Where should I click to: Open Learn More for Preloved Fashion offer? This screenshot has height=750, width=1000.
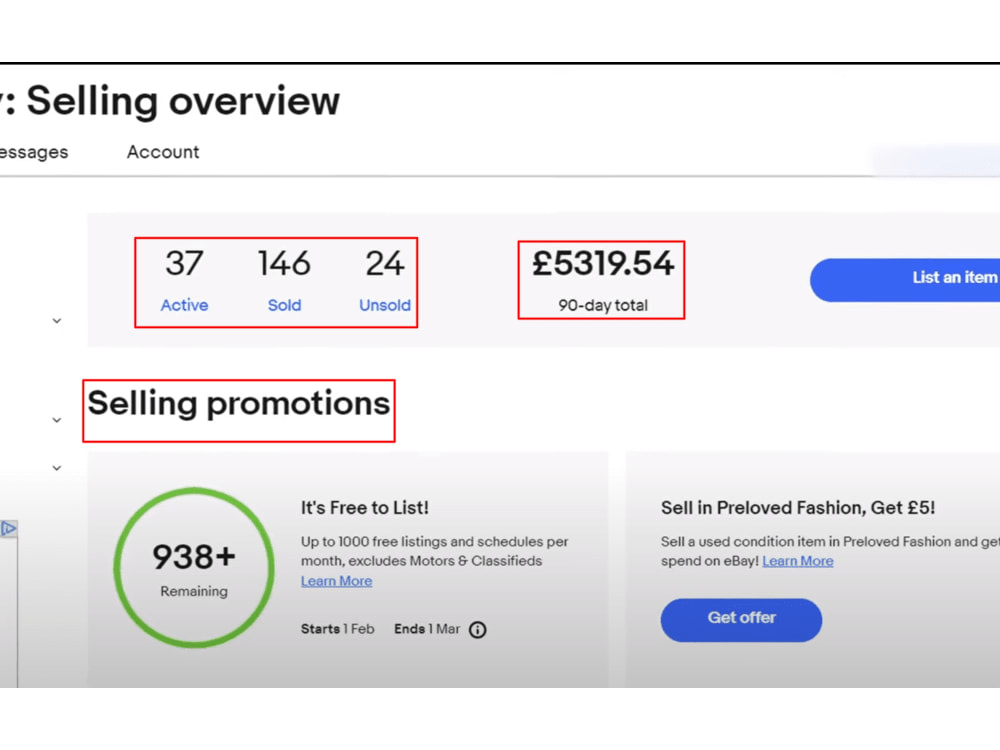point(797,561)
